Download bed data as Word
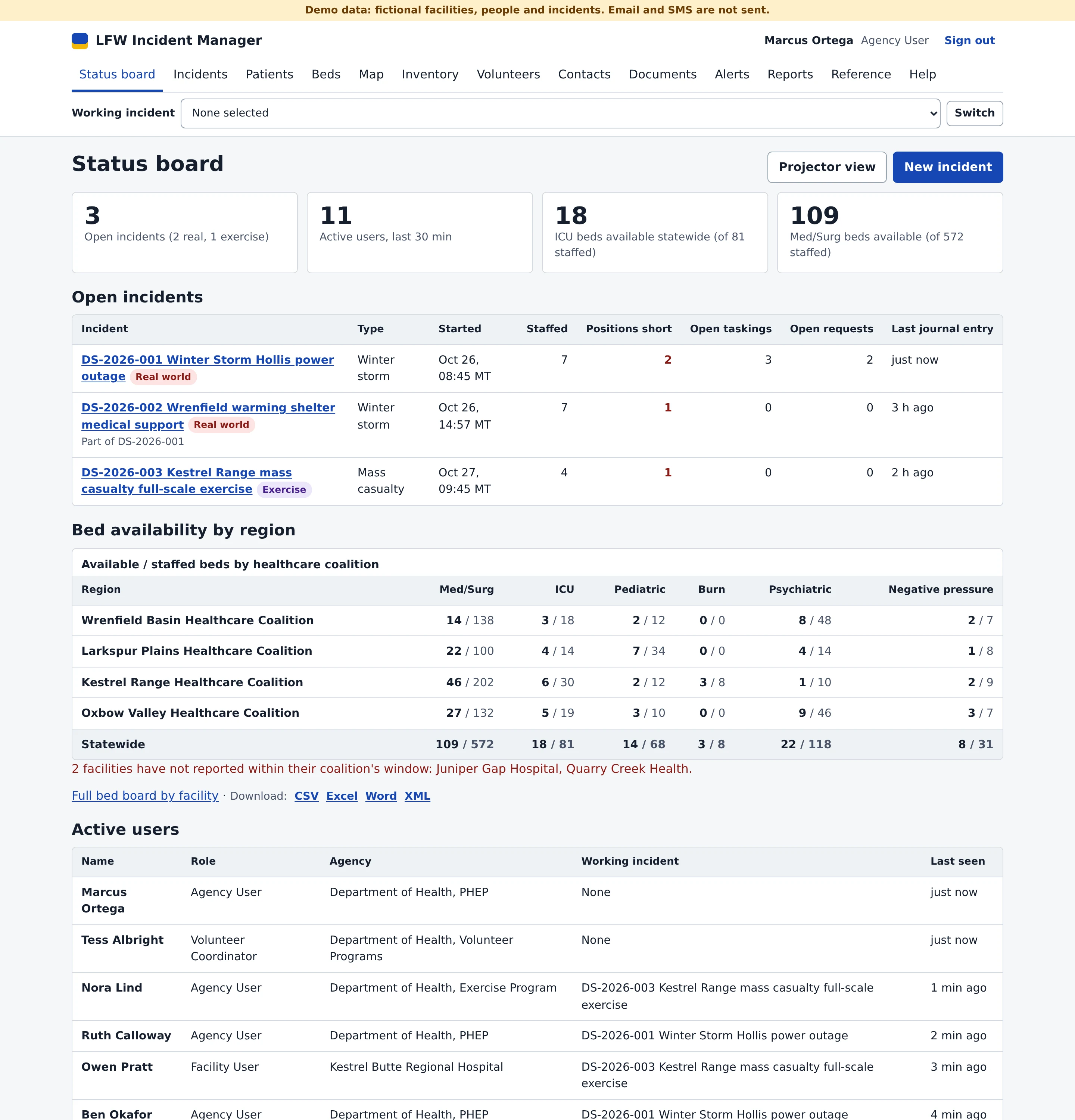 pos(381,796)
